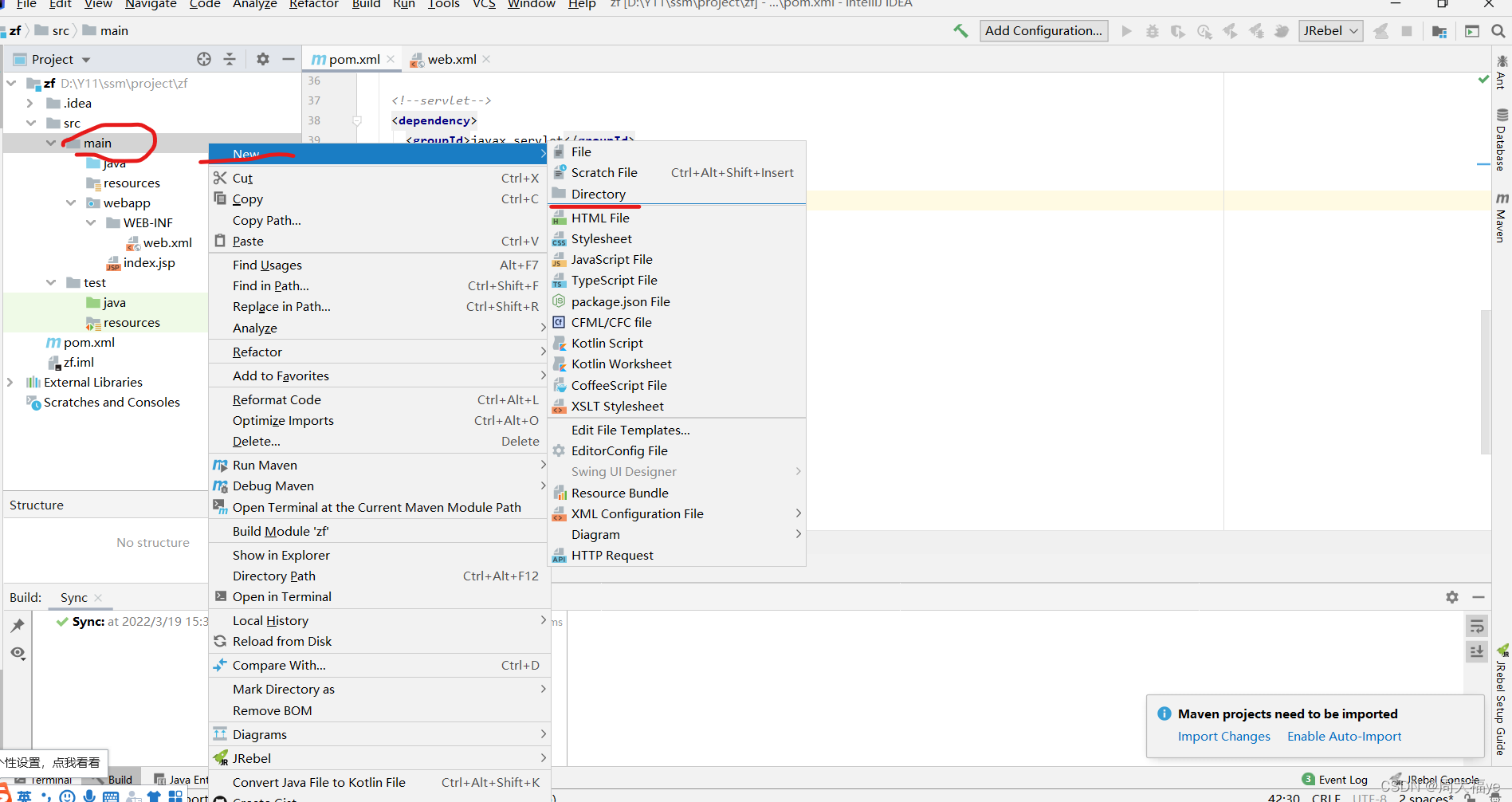Open the Ant tool window
The width and height of the screenshot is (1512, 802).
1502,72
